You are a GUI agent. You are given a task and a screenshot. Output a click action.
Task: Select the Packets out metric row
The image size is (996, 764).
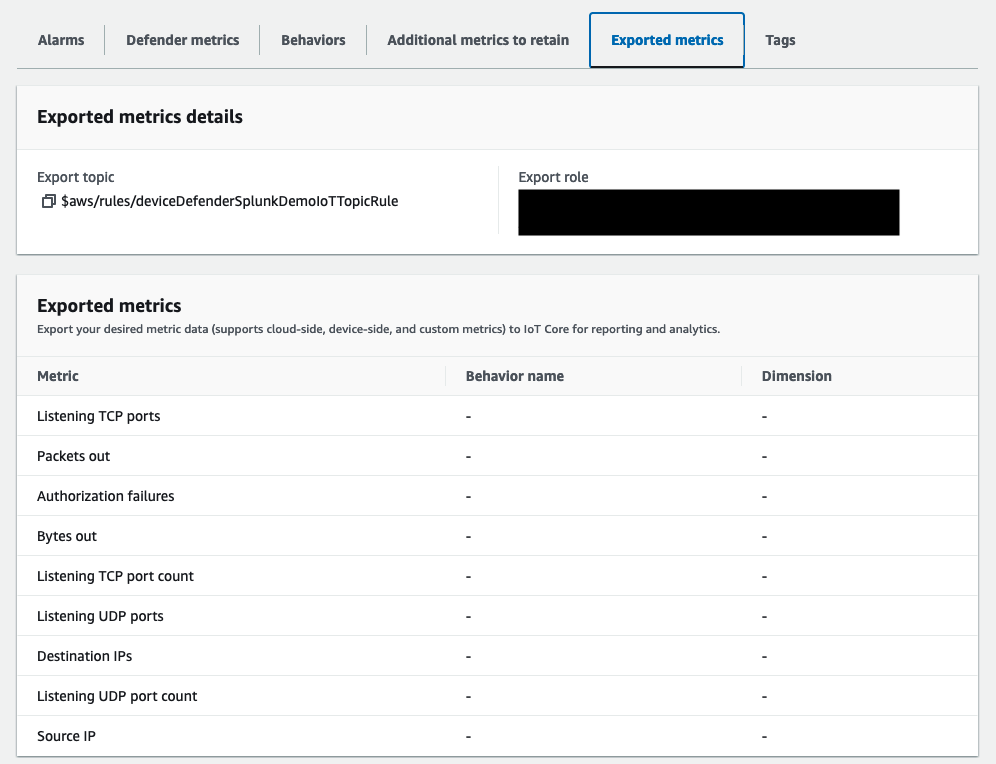coord(73,455)
